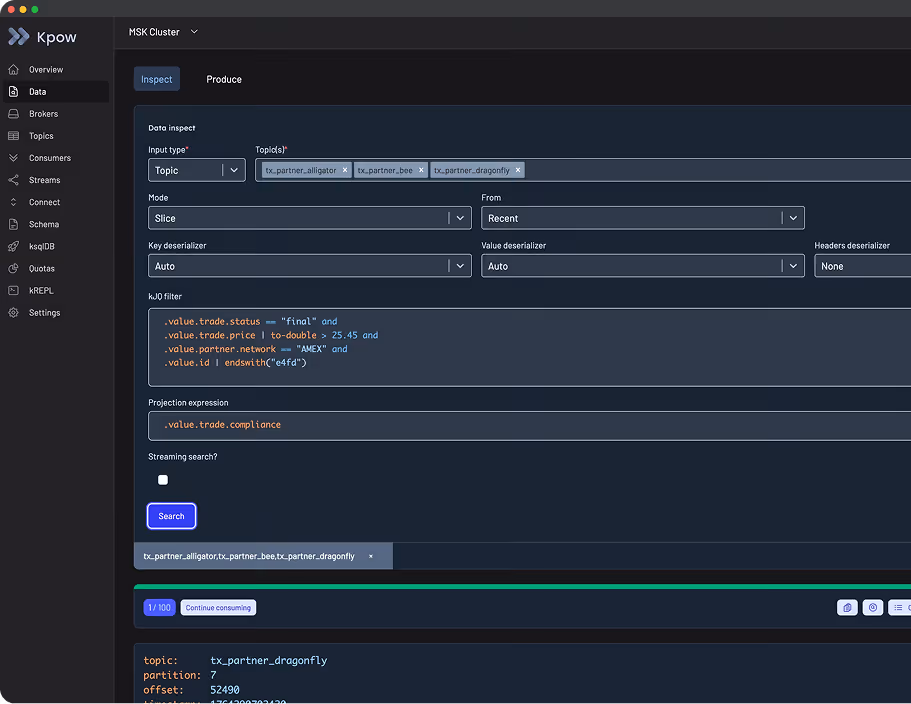Open the Input type Topic dropdown
This screenshot has width=911, height=704.
pos(197,170)
